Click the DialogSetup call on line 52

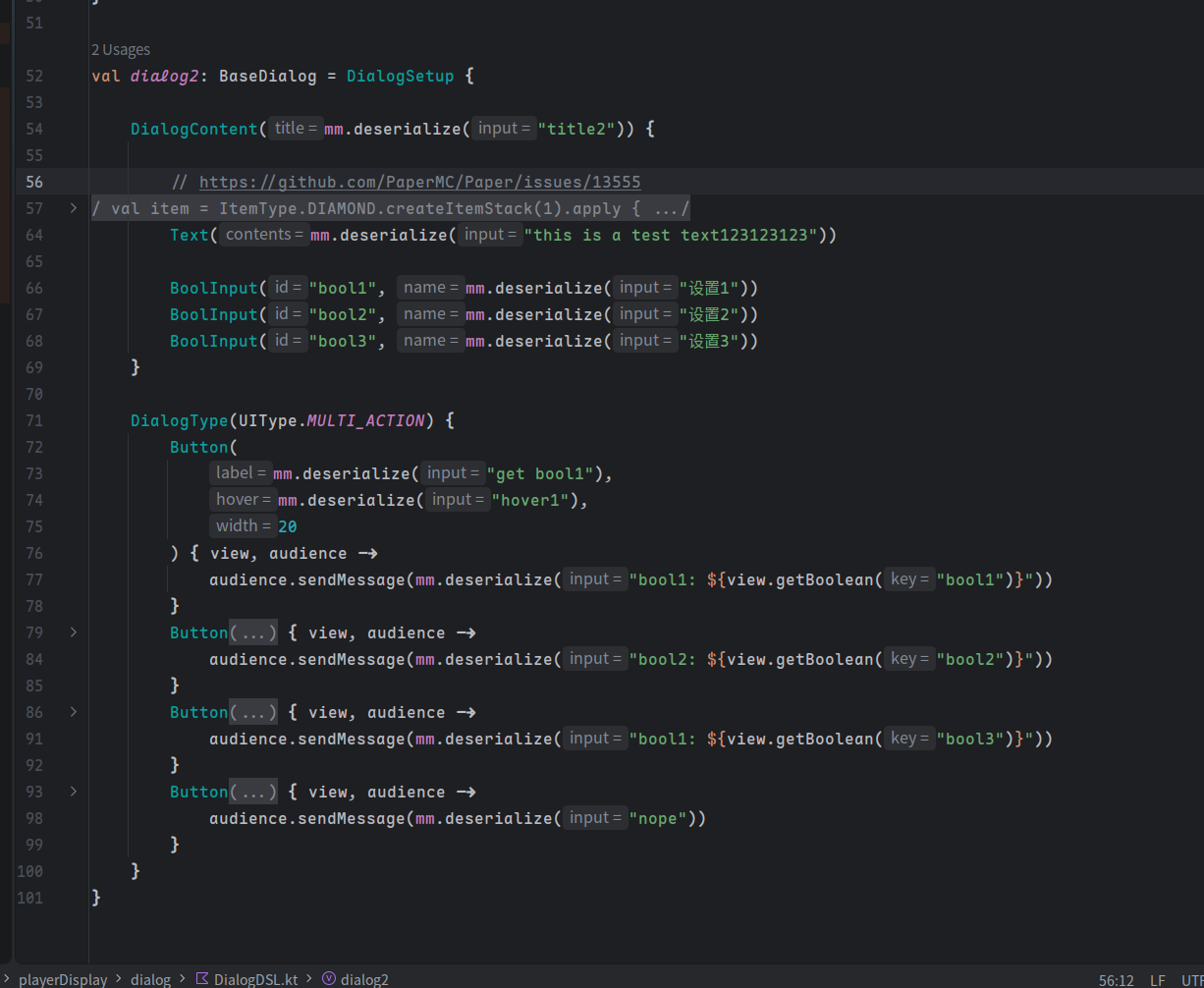coord(400,76)
